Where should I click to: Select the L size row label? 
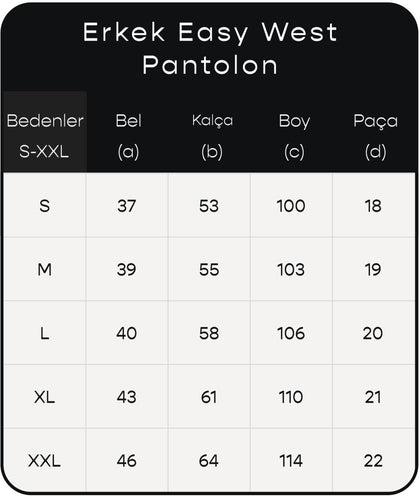point(45,333)
